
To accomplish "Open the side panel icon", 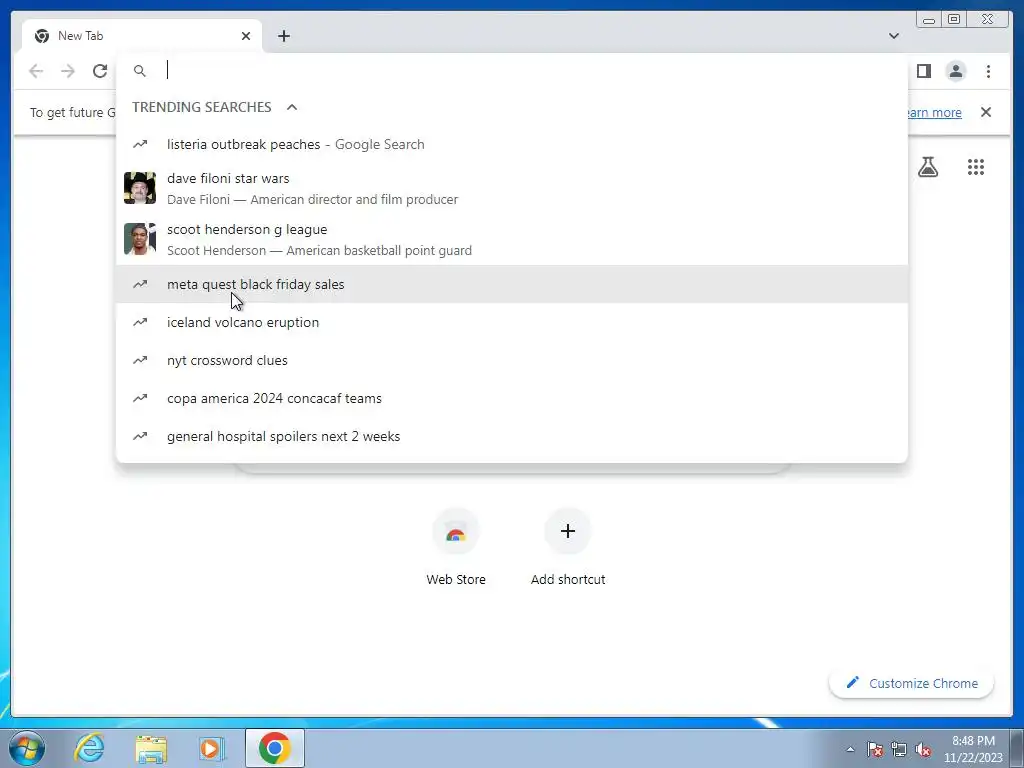I will tap(923, 71).
